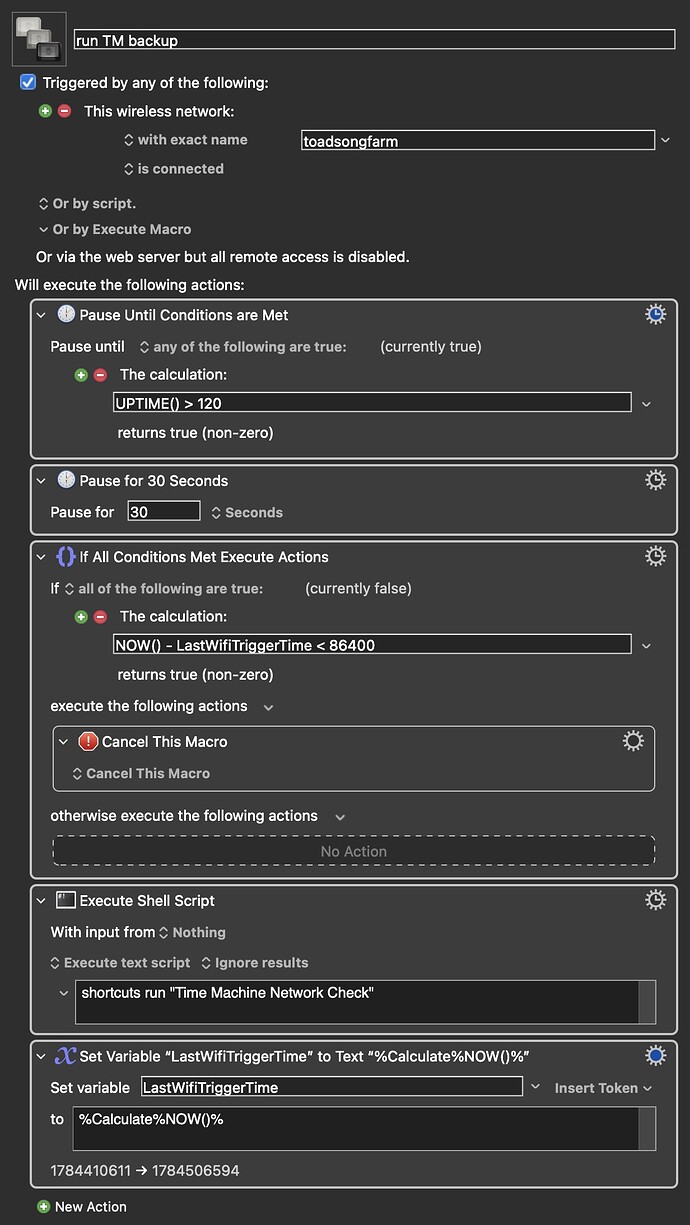Open gear menu for Cancel This Macro action

click(x=633, y=741)
